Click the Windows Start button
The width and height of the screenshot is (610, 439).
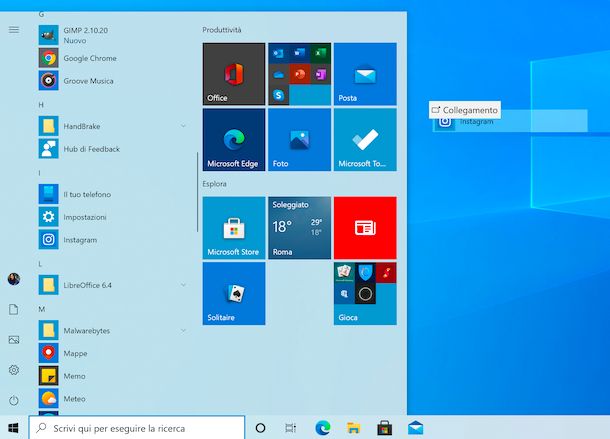click(13, 428)
